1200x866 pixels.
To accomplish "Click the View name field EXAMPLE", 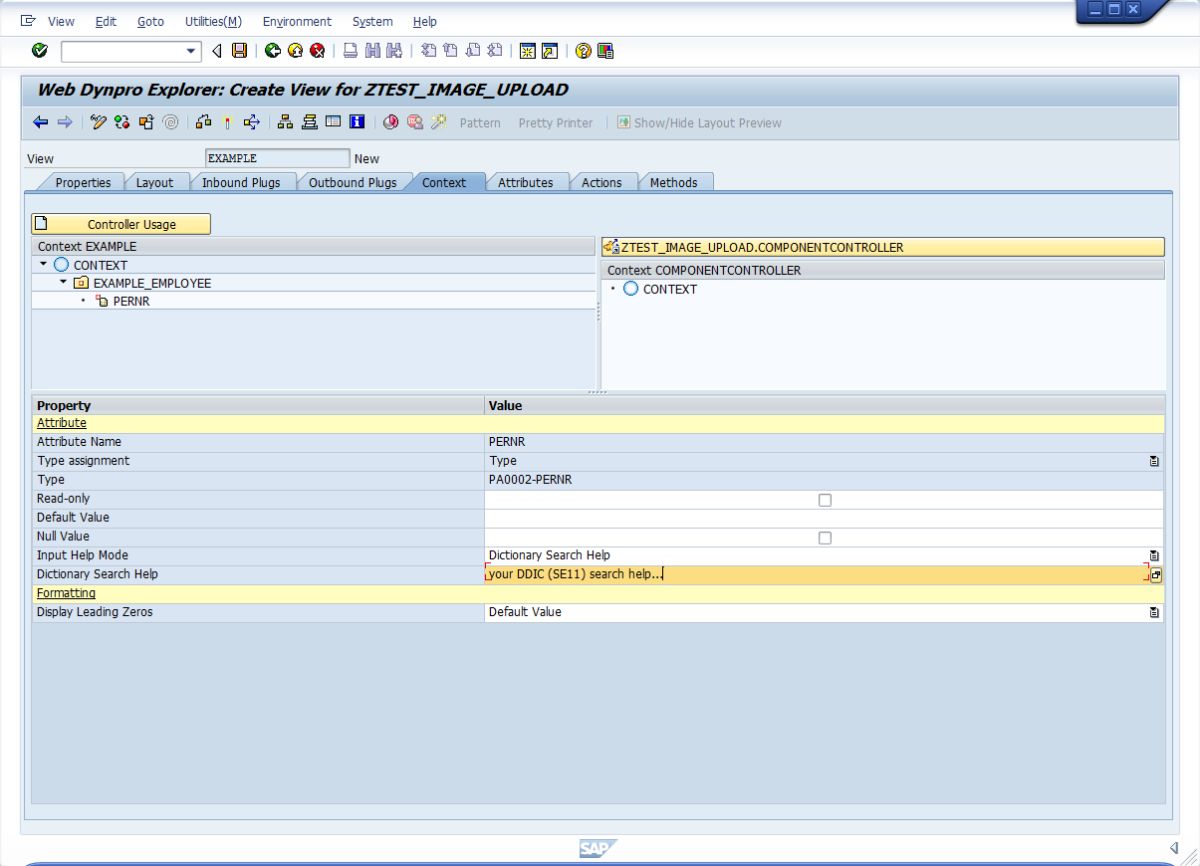I will [x=276, y=158].
